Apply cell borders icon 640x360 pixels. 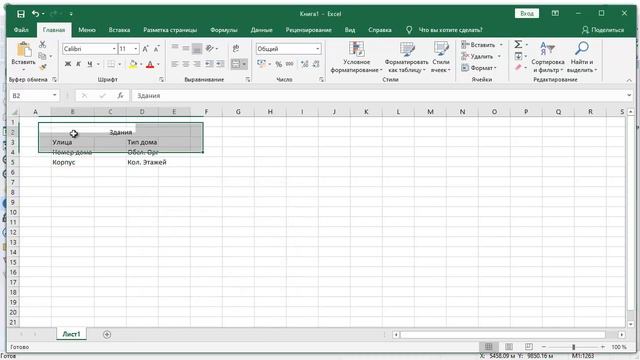(111, 64)
